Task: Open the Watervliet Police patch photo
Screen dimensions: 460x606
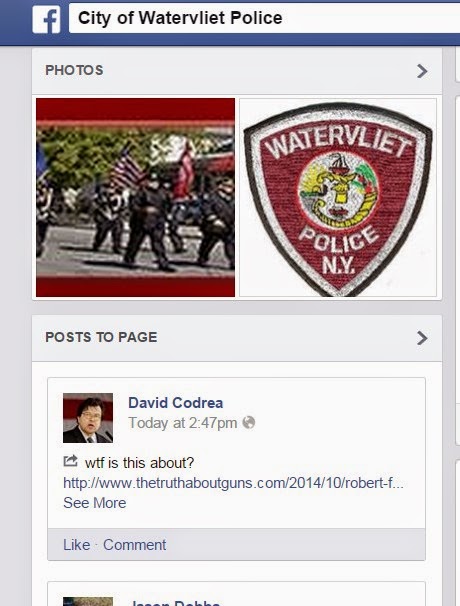Action: pos(338,197)
